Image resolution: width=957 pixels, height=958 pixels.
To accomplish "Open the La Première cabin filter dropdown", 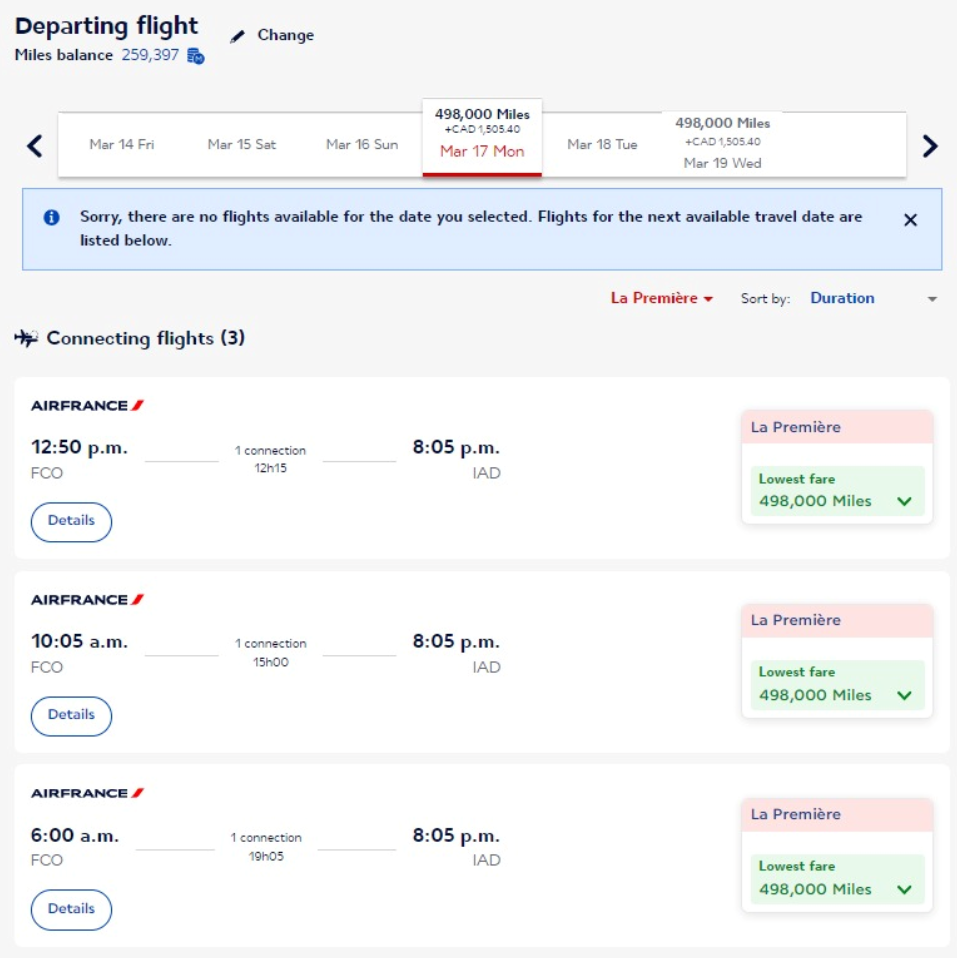I will 662,298.
